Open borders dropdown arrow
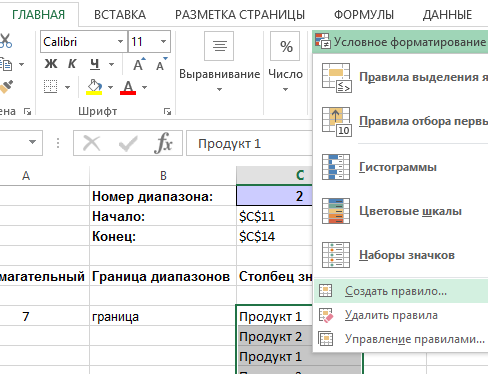 67,87
